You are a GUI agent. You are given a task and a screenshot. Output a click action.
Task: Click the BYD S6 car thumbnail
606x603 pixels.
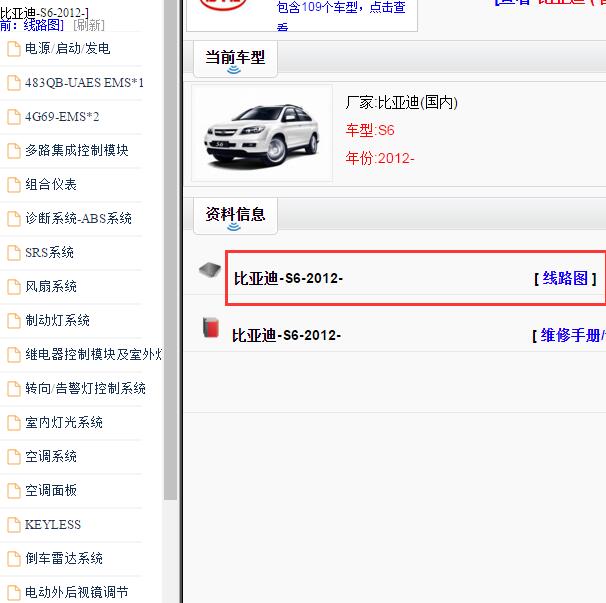[x=262, y=133]
